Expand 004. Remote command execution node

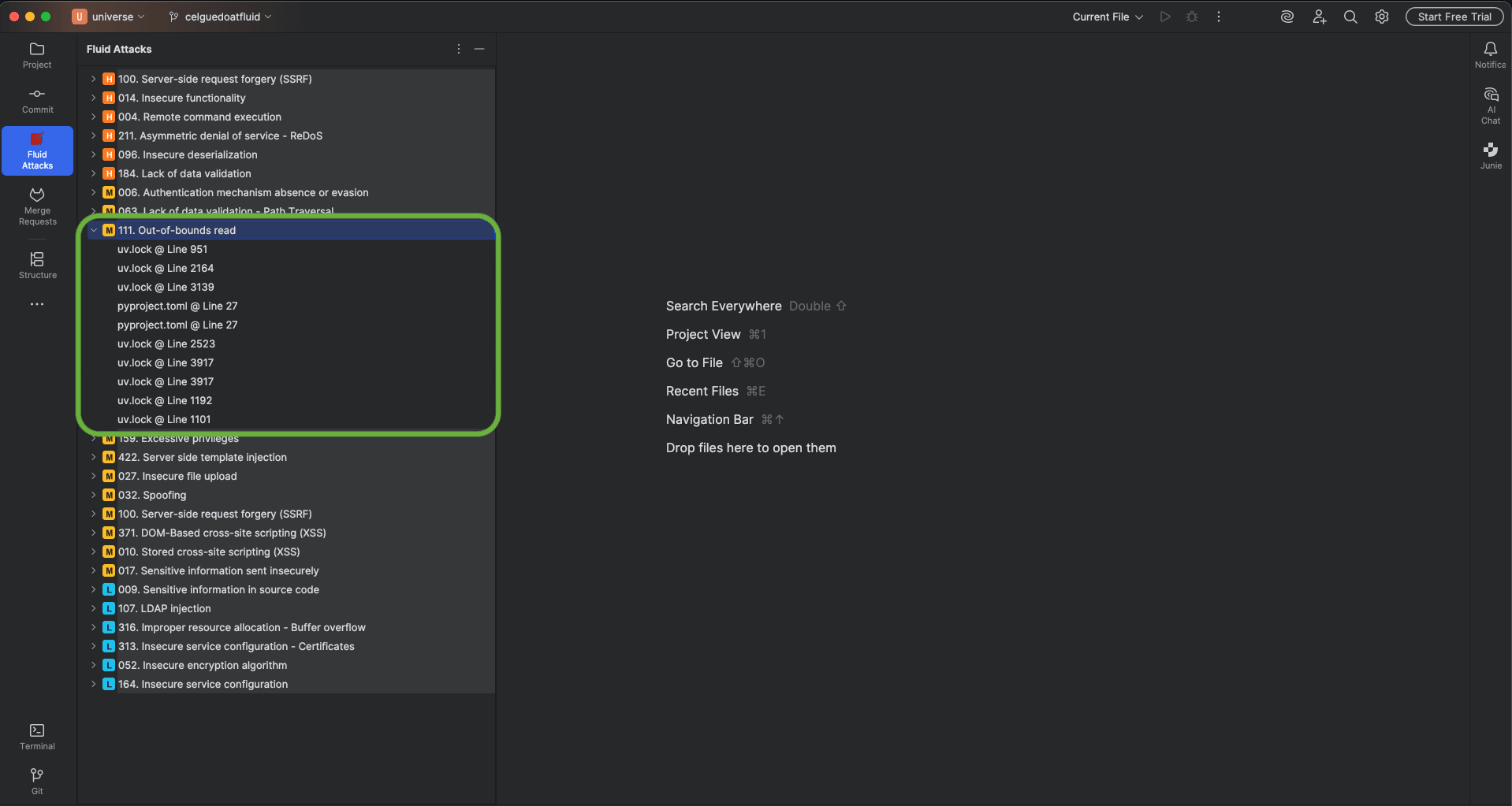point(93,117)
